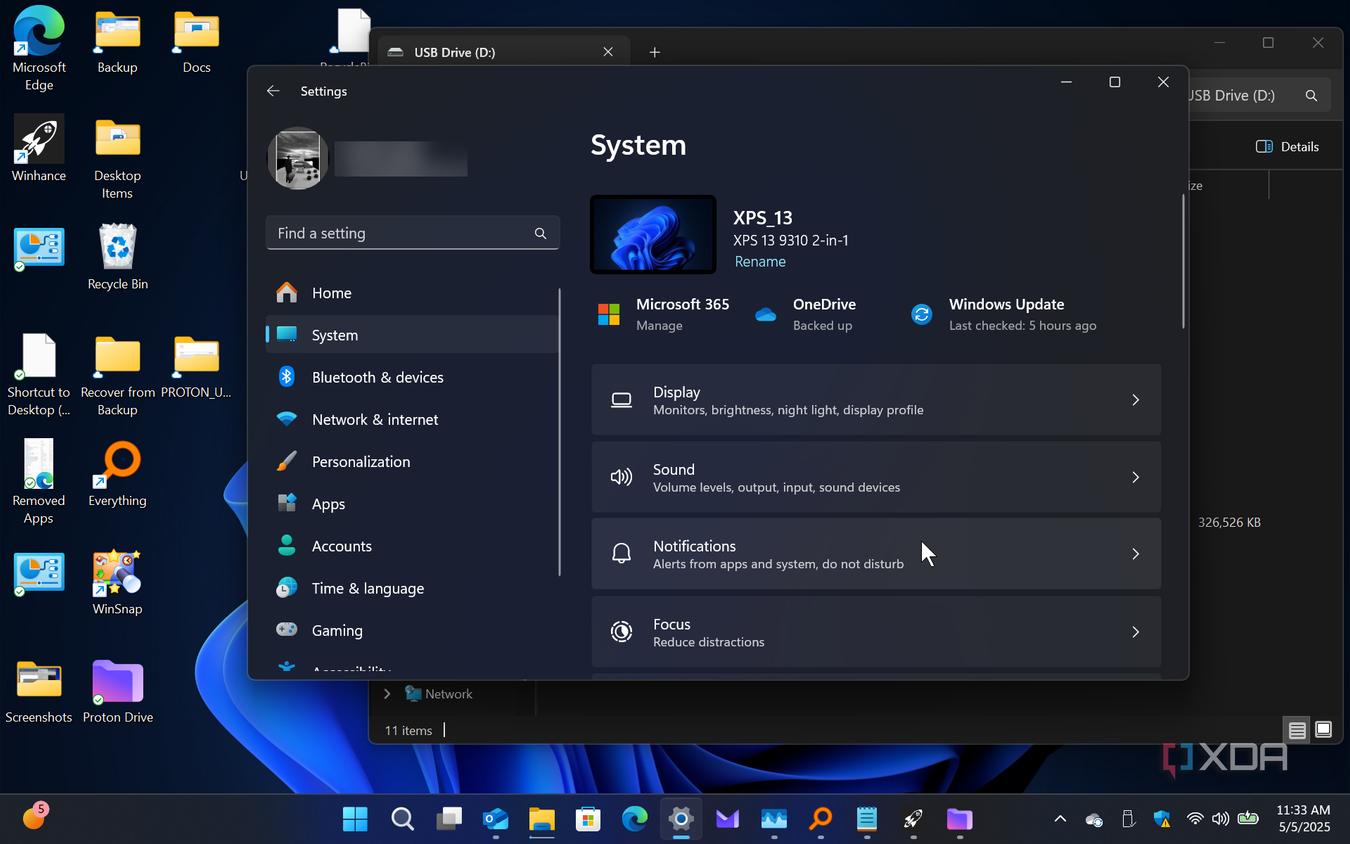Select the Screenshots folder on desktop
This screenshot has width=1350, height=844.
[39, 691]
